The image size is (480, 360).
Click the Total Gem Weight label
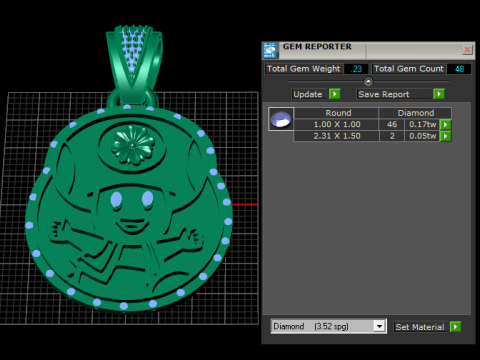point(303,69)
